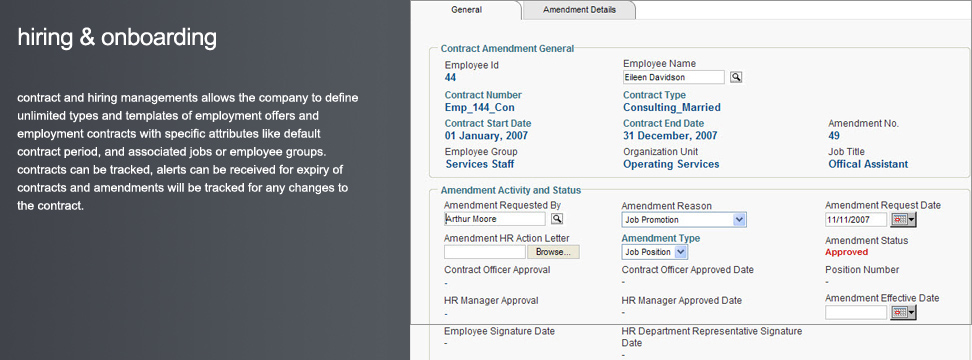Screen dimensions: 972x360
Task: Open the Amendment Request Date calendar icon
Action: [x=899, y=220]
